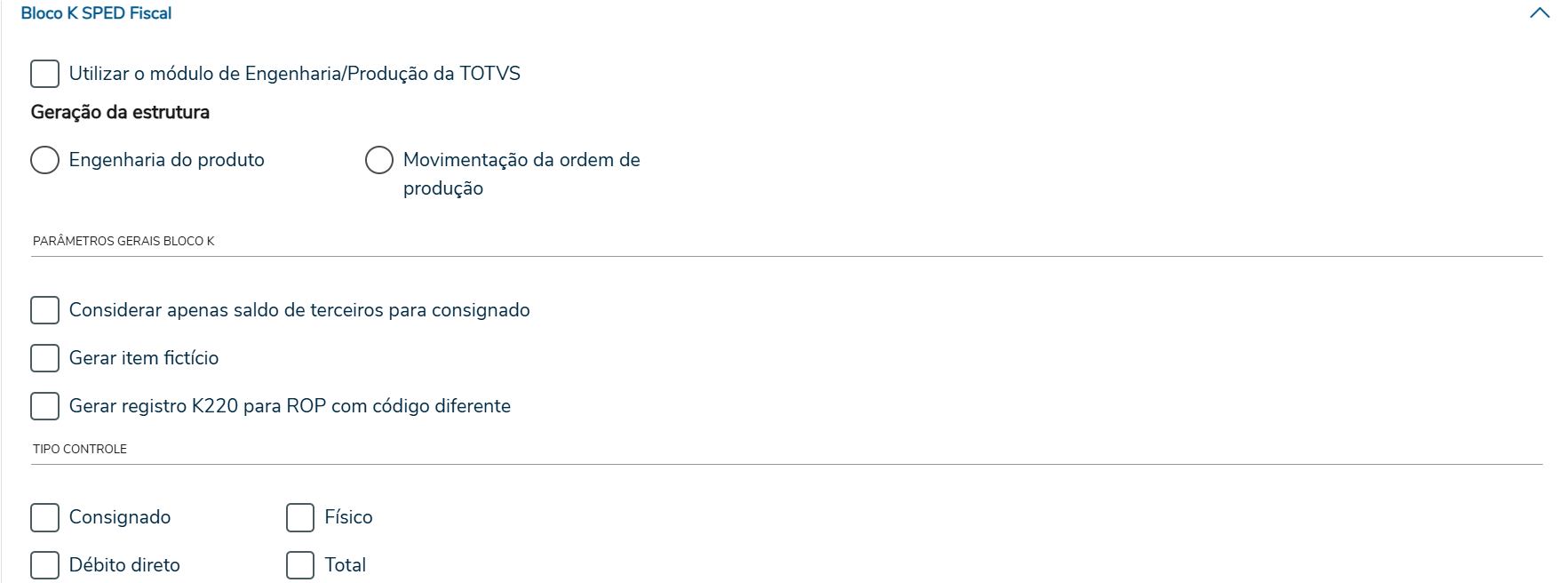This screenshot has width=1568, height=583.
Task: Click the 'Engenharia do produto' label text
Action: point(166,160)
